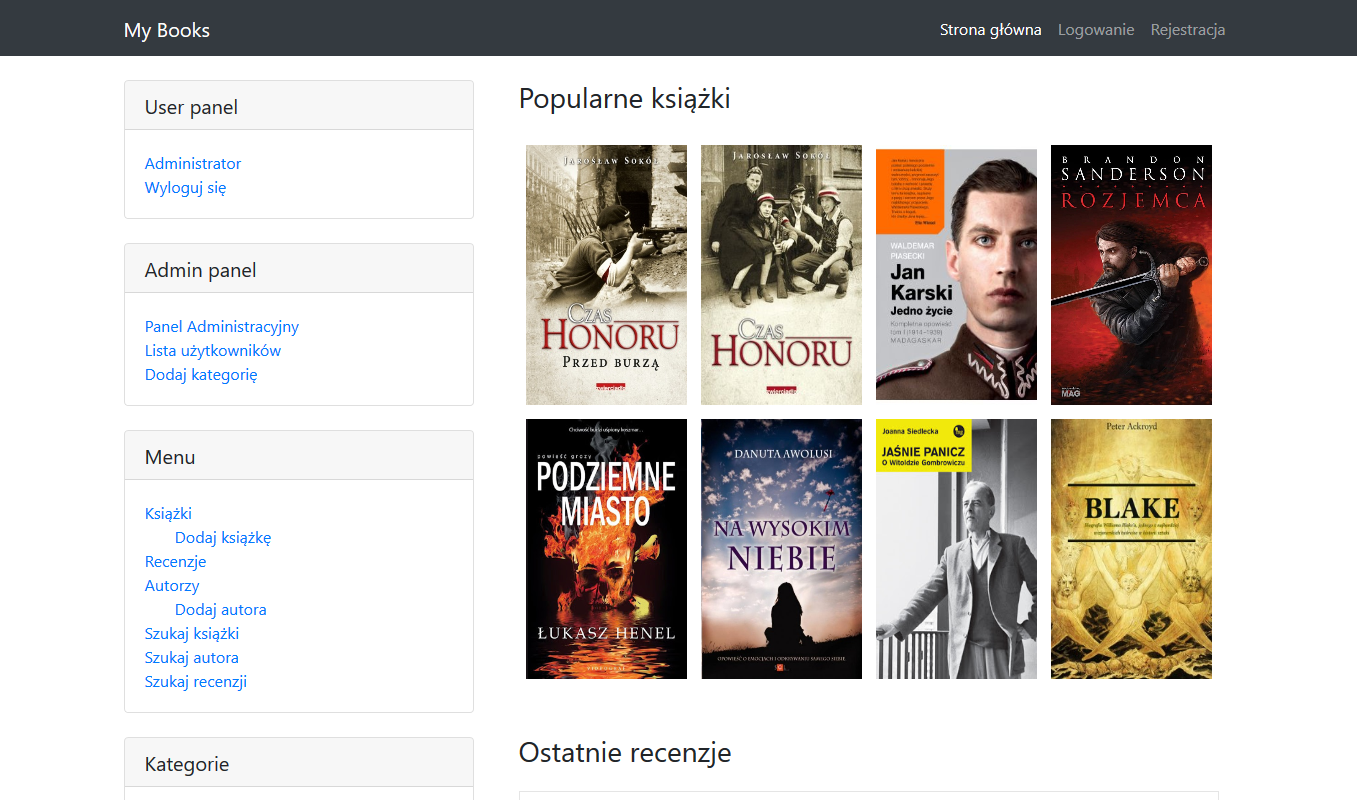Viewport: 1357px width, 800px height.
Task: Go to Recenzje in the Menu
Action: [175, 561]
